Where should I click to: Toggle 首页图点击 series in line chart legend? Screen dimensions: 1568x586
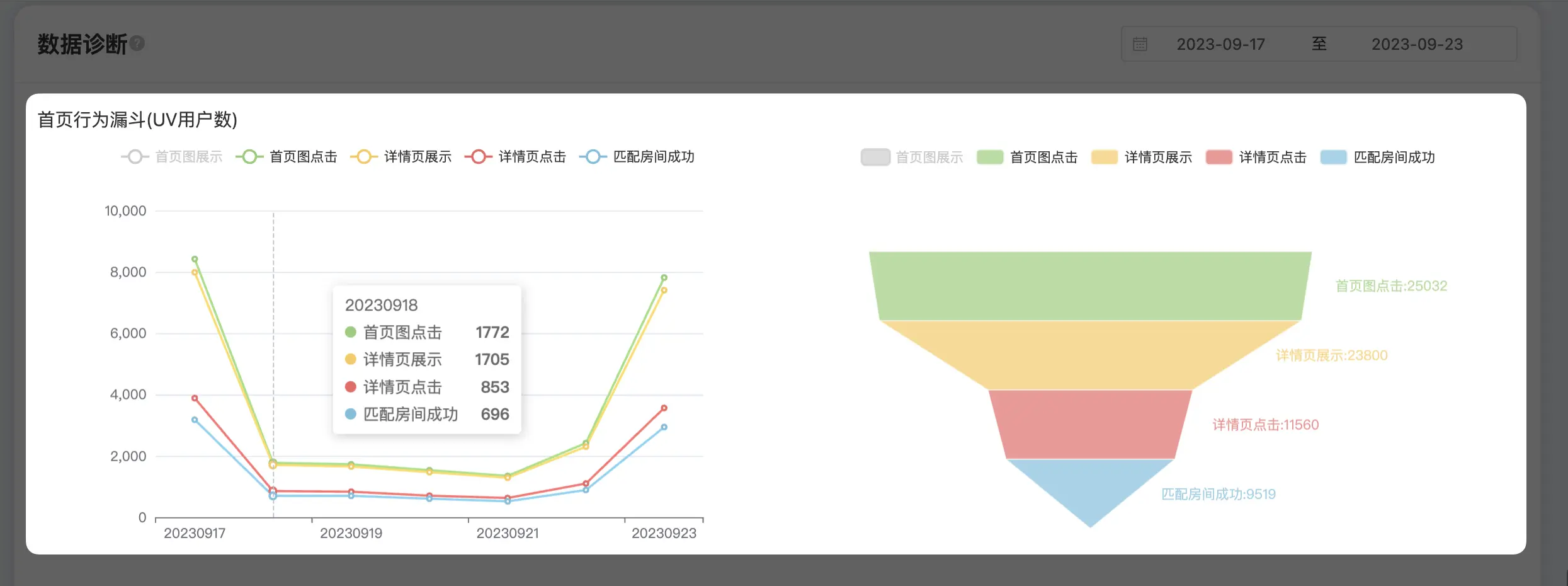287,157
